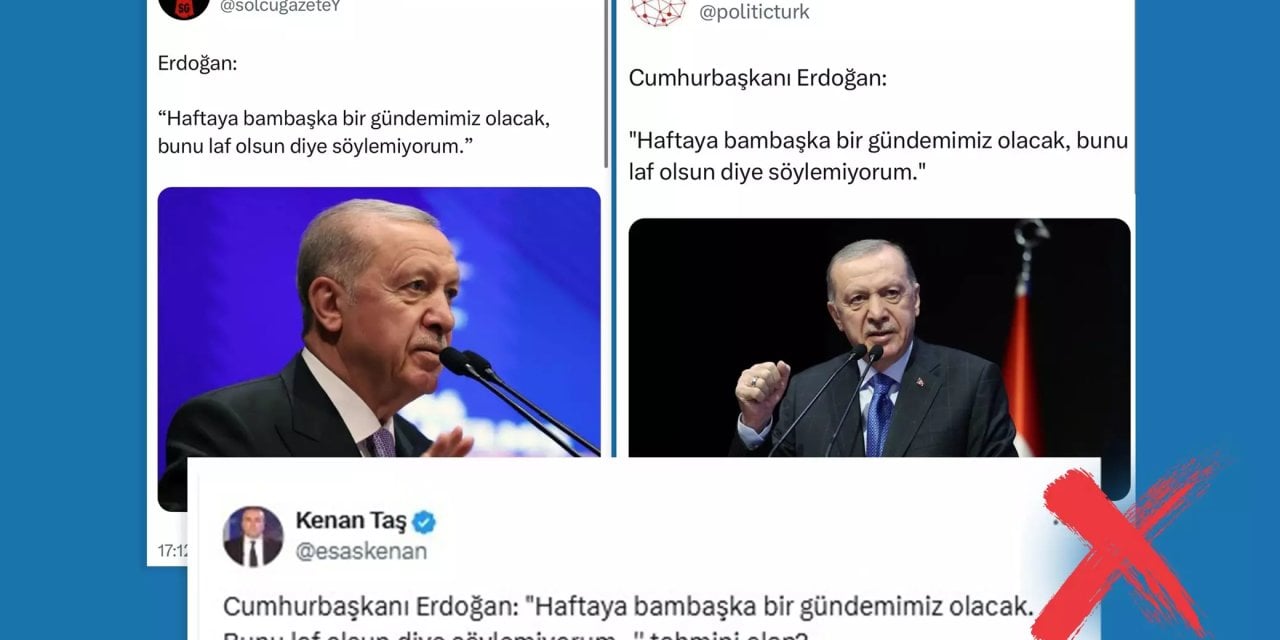Click Kenan Taş's tweet text starting 'Cumhurbaşkanı Erdoğan'
The image size is (1280, 640).
(627, 622)
